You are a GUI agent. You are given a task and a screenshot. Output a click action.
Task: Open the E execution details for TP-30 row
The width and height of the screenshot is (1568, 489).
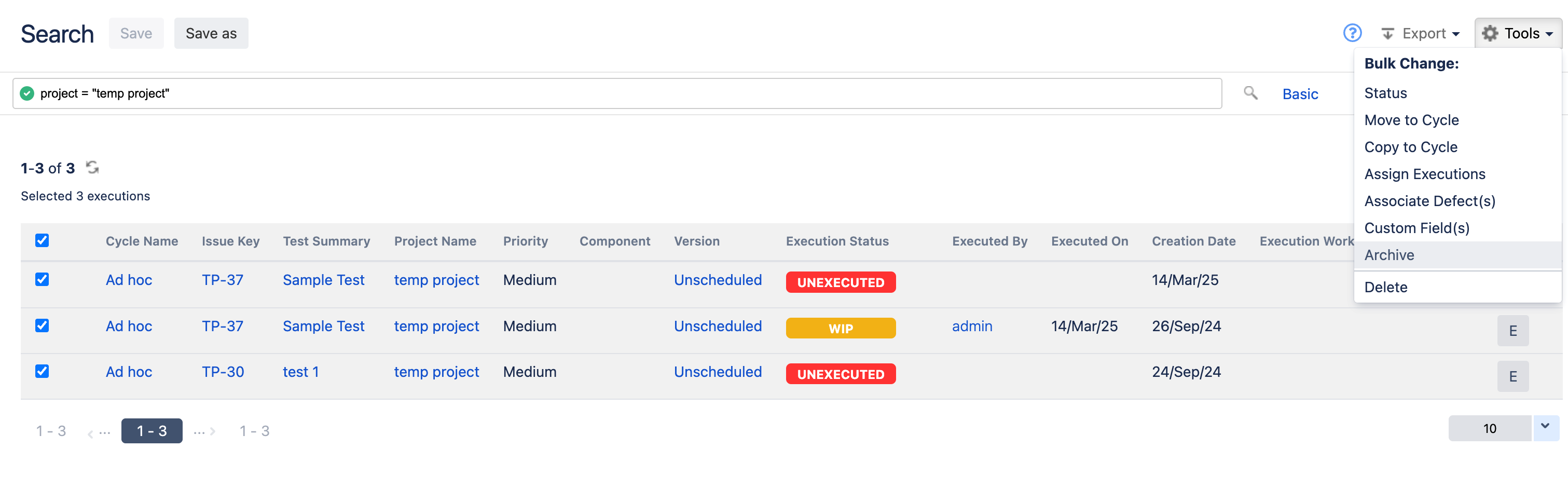point(1513,376)
